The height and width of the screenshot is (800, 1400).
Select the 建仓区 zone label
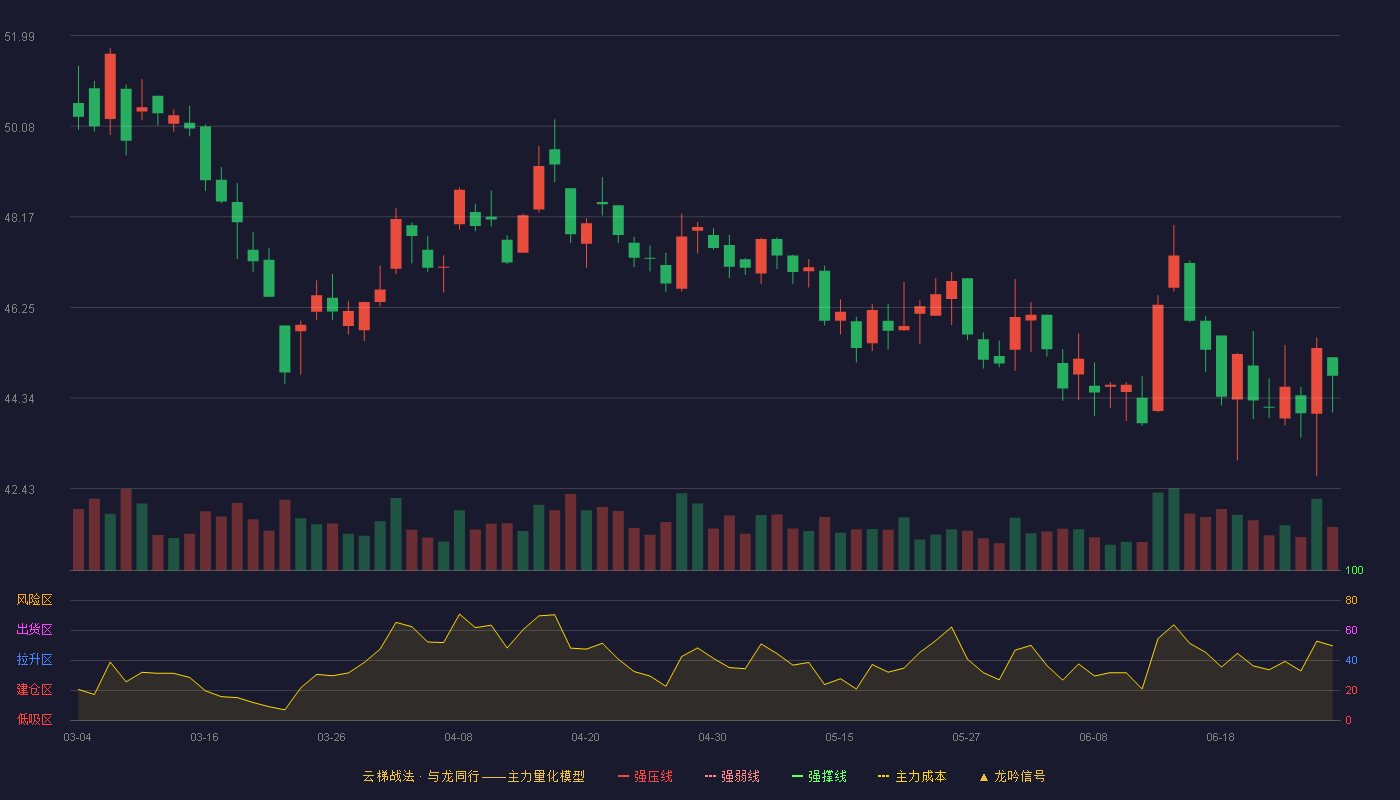point(35,690)
